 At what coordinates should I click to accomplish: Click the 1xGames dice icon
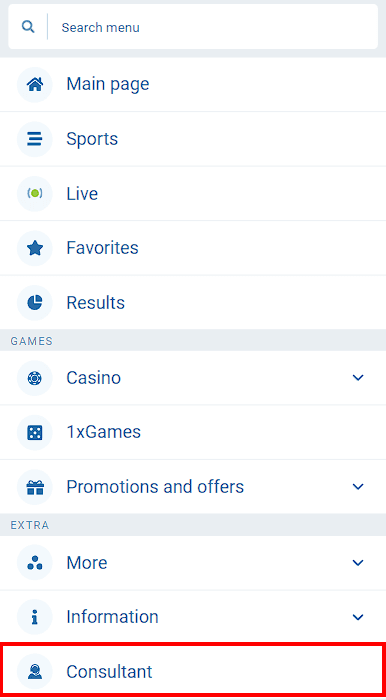coord(35,433)
